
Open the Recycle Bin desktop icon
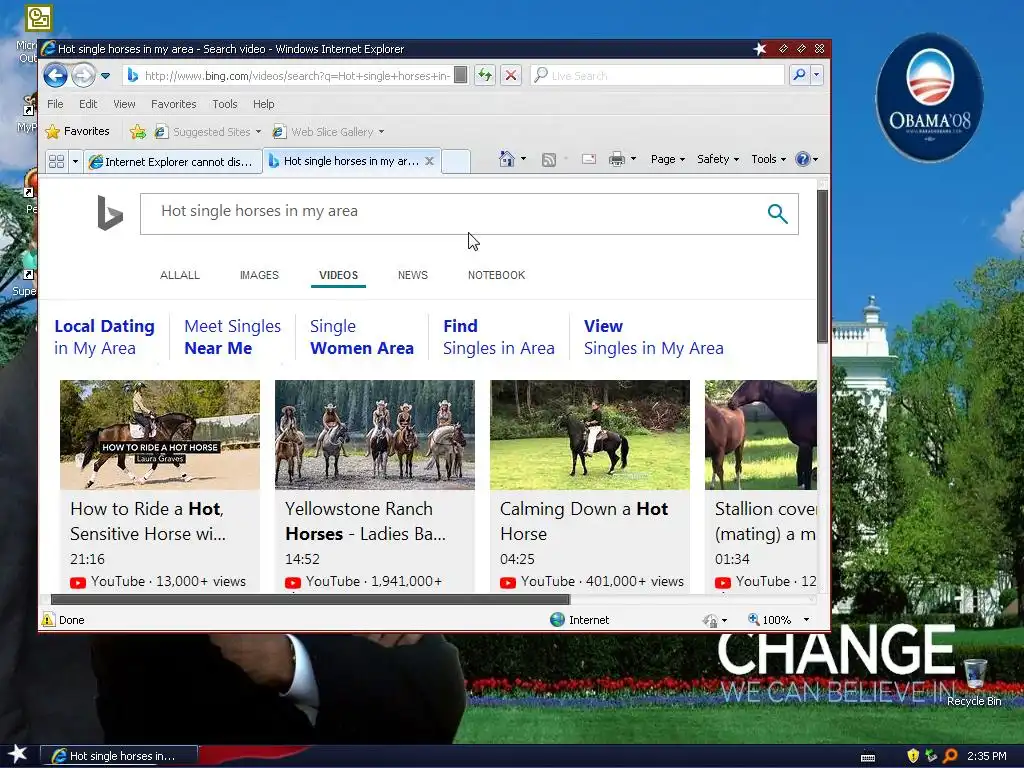pos(974,682)
